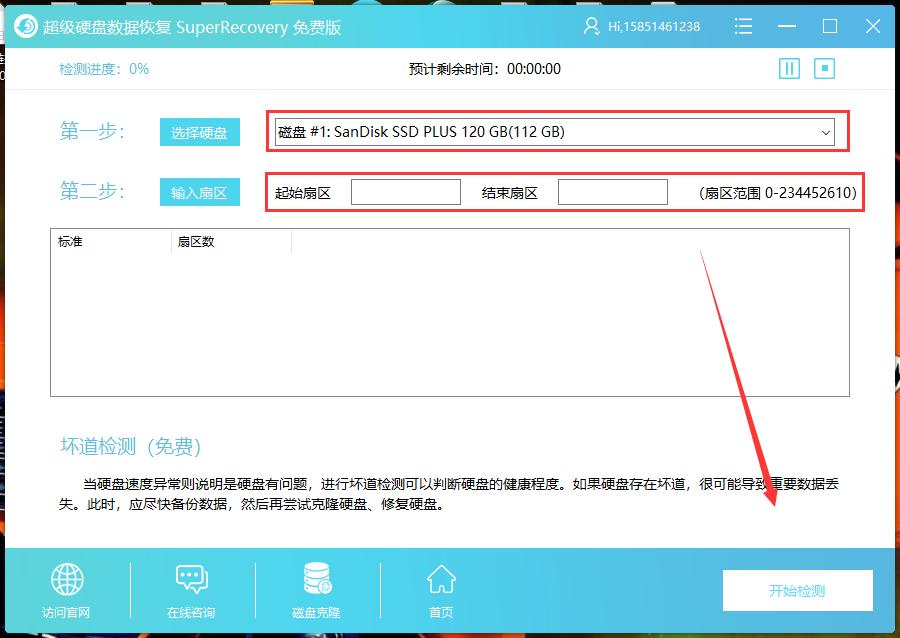Click the dropdown chevron arrow
Image resolution: width=900 pixels, height=638 pixels.
point(826,131)
